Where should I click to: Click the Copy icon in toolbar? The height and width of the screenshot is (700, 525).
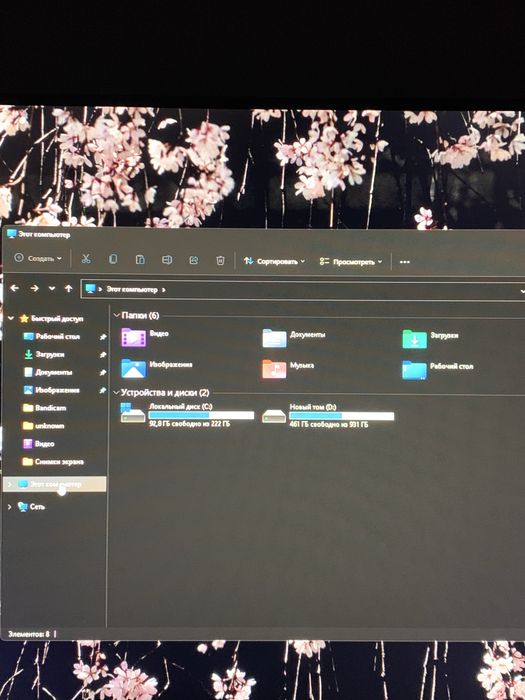pyautogui.click(x=113, y=259)
